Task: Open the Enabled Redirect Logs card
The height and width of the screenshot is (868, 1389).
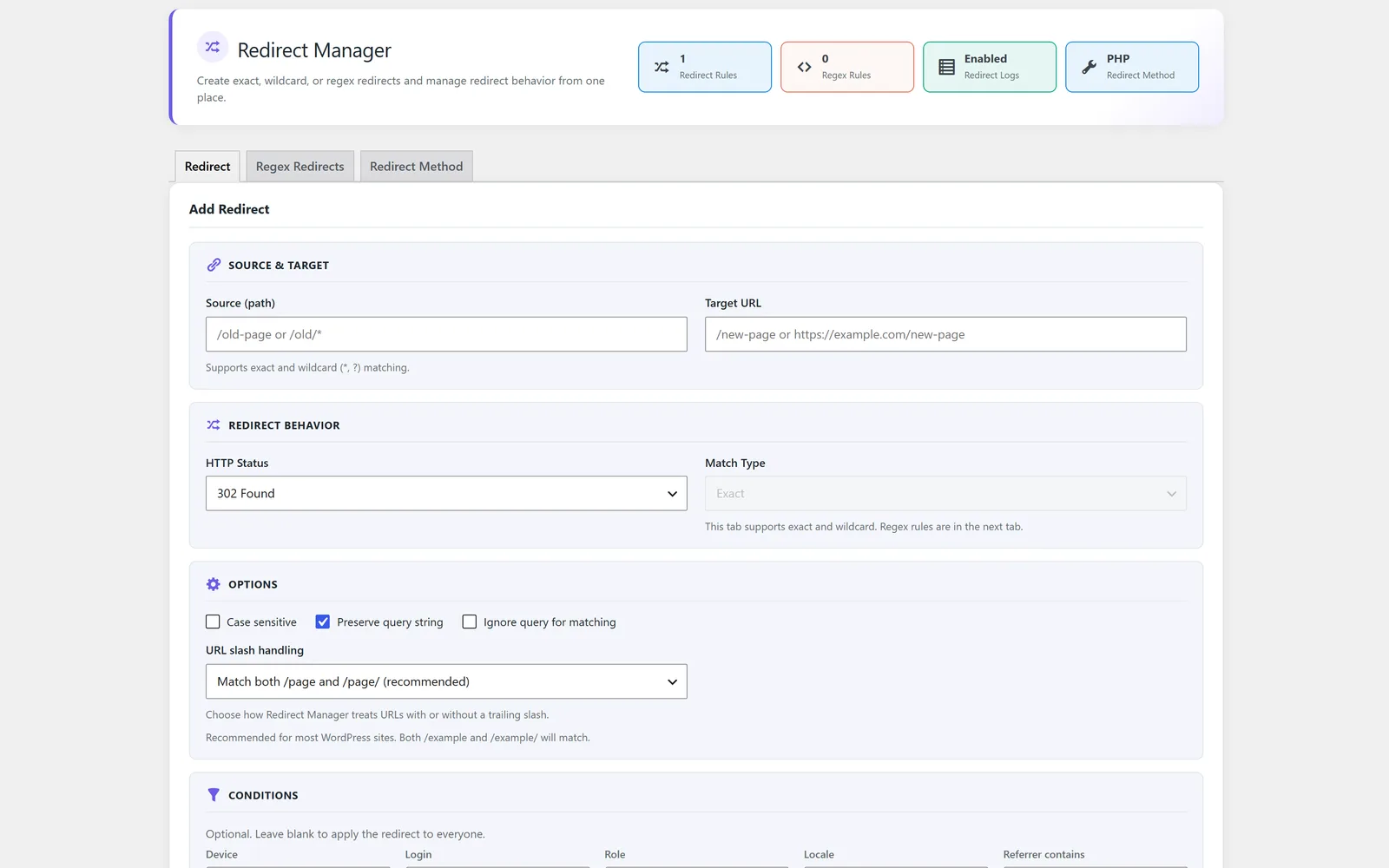Action: [x=990, y=67]
